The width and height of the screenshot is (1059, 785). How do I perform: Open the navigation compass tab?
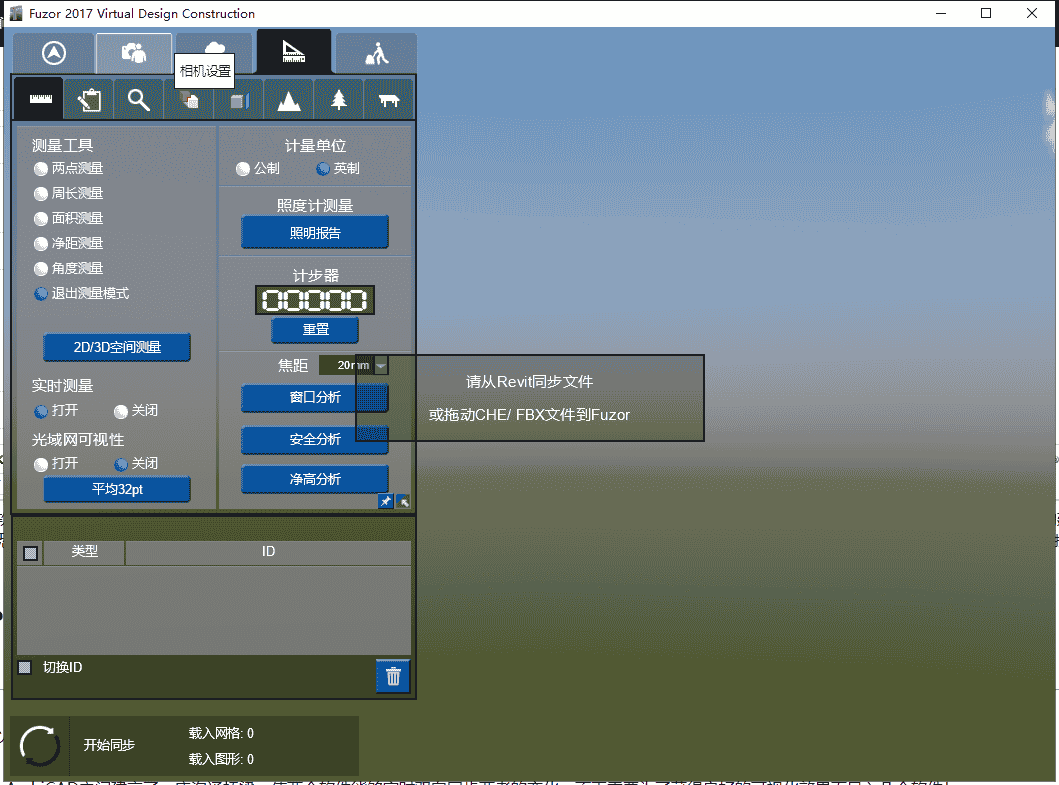click(x=53, y=53)
